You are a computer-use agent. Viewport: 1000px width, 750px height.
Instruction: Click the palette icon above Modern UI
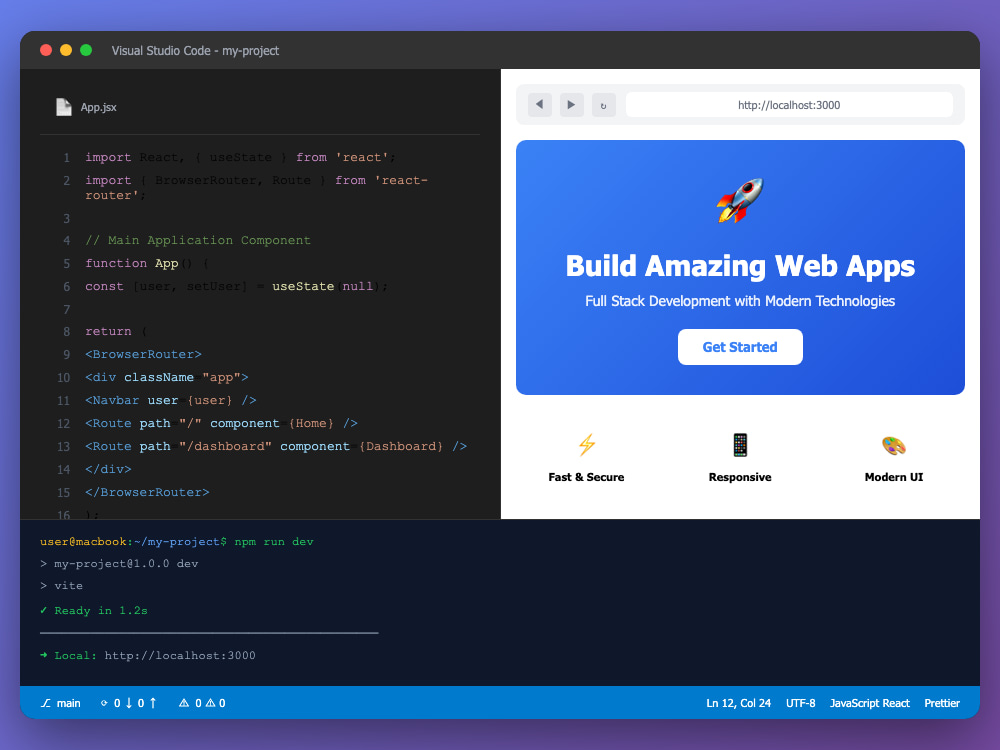click(893, 445)
